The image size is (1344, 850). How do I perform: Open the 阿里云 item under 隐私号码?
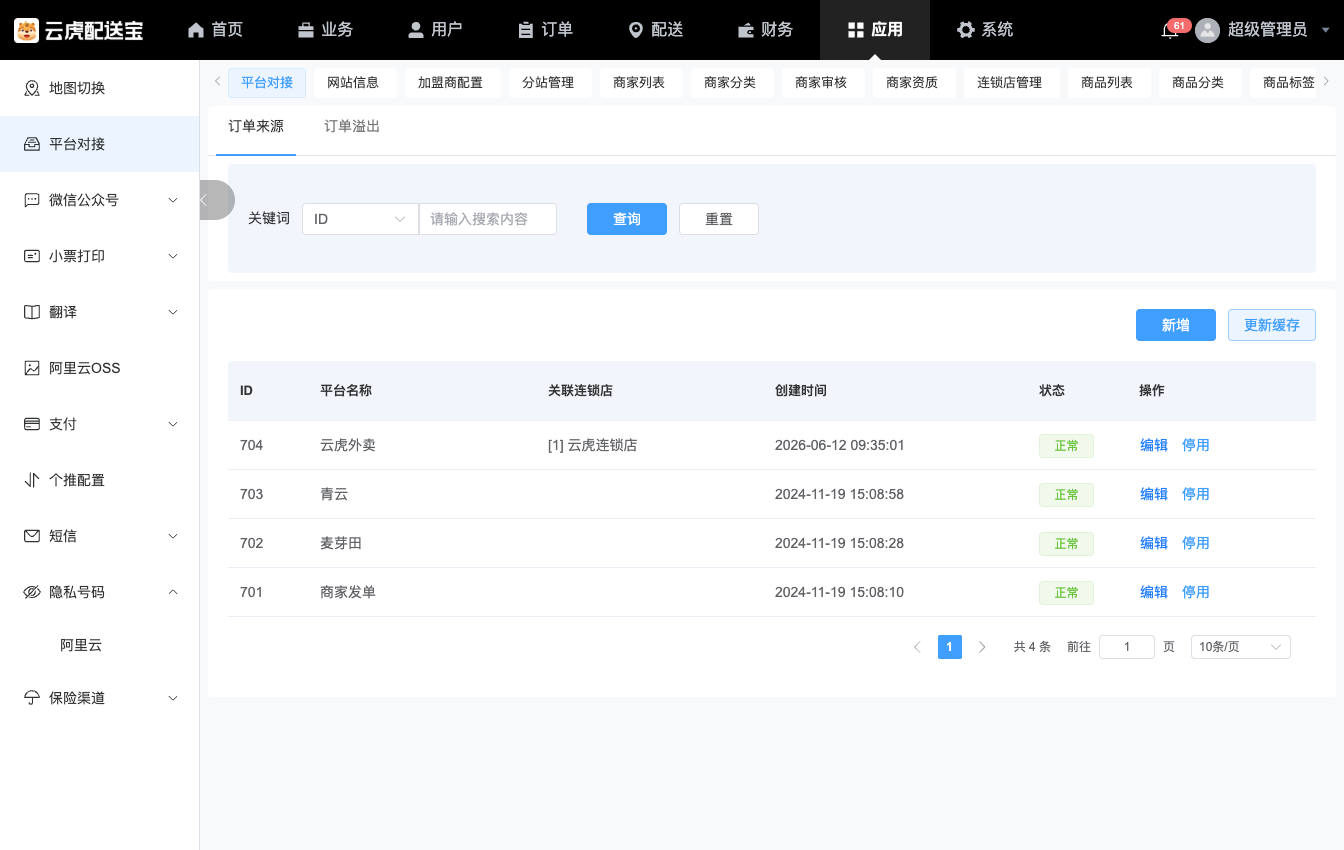(x=81, y=645)
